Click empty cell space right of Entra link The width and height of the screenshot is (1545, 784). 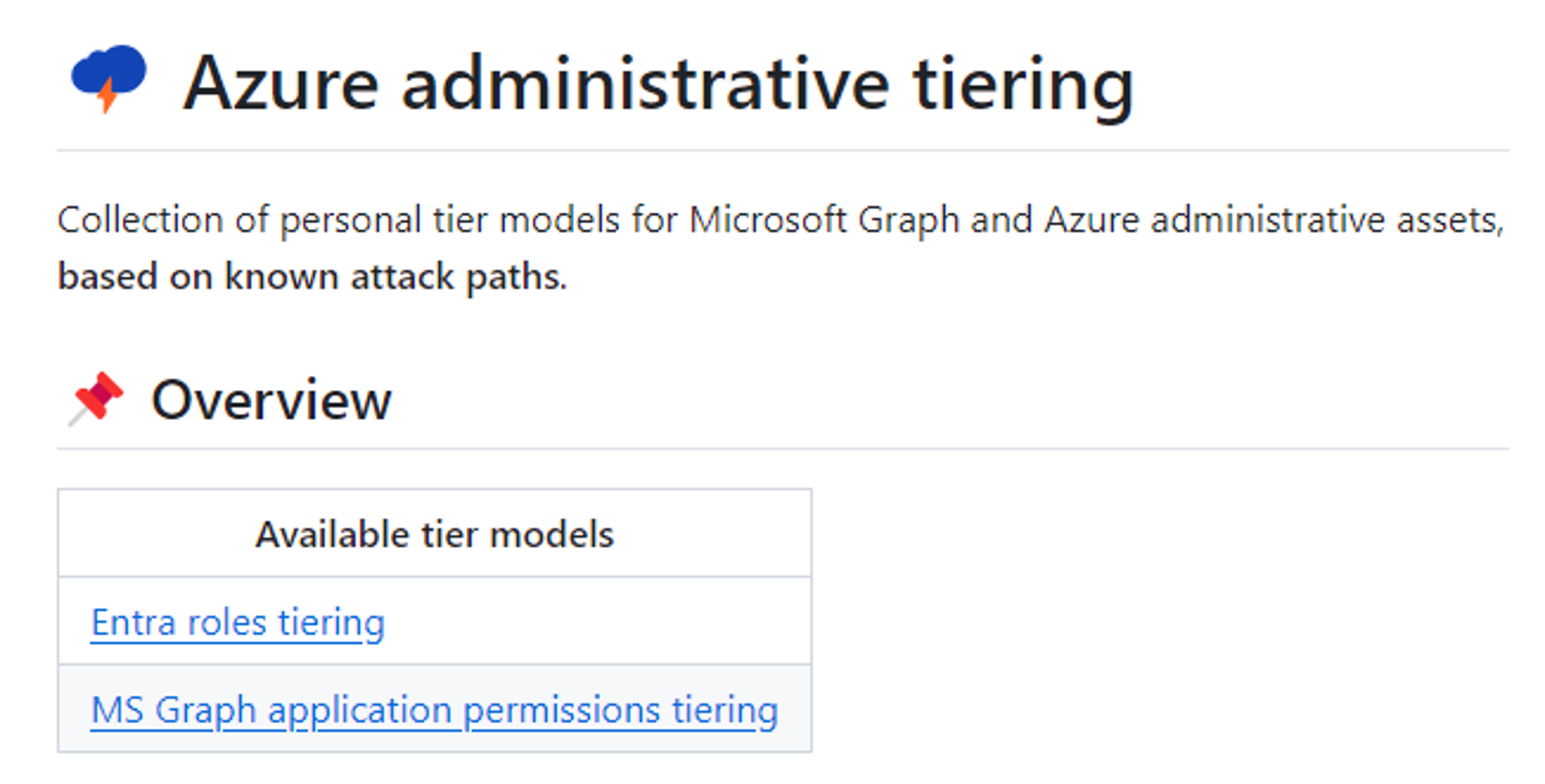coord(596,622)
